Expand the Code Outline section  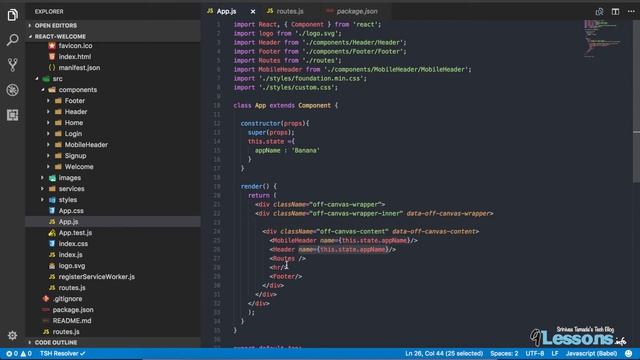(x=56, y=342)
